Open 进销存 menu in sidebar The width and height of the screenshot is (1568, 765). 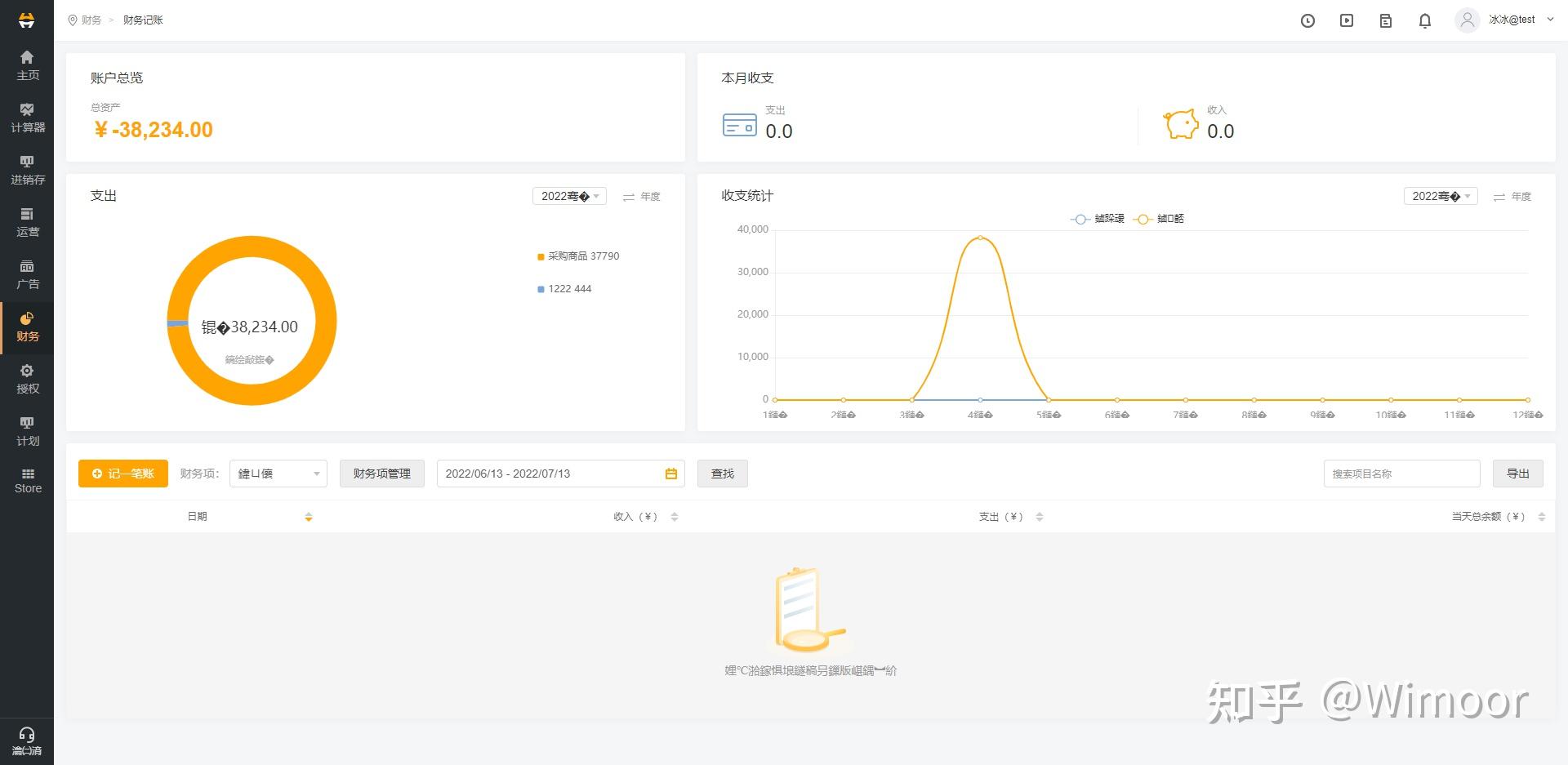click(27, 170)
